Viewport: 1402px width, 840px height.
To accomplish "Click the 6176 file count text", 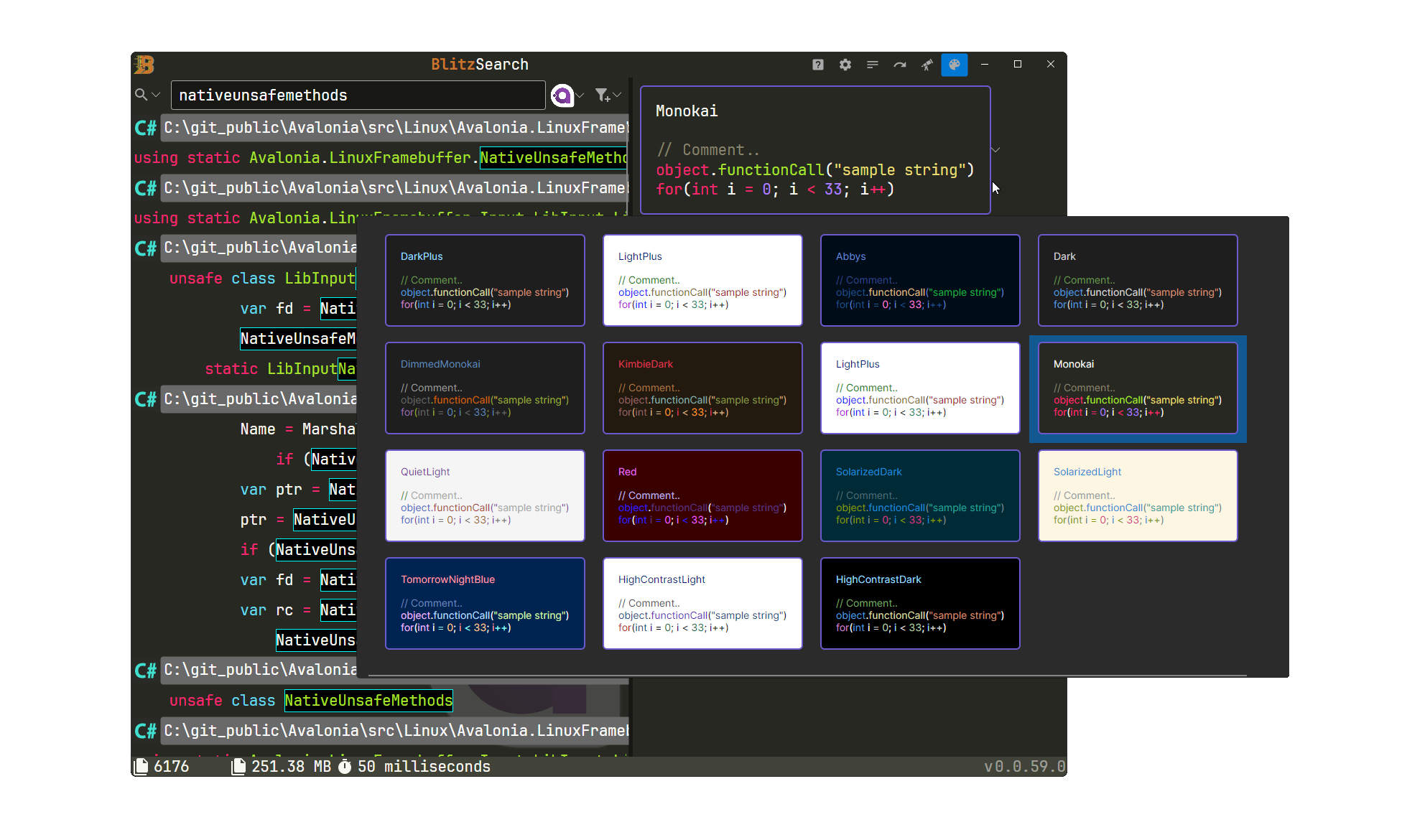I will coord(172,766).
